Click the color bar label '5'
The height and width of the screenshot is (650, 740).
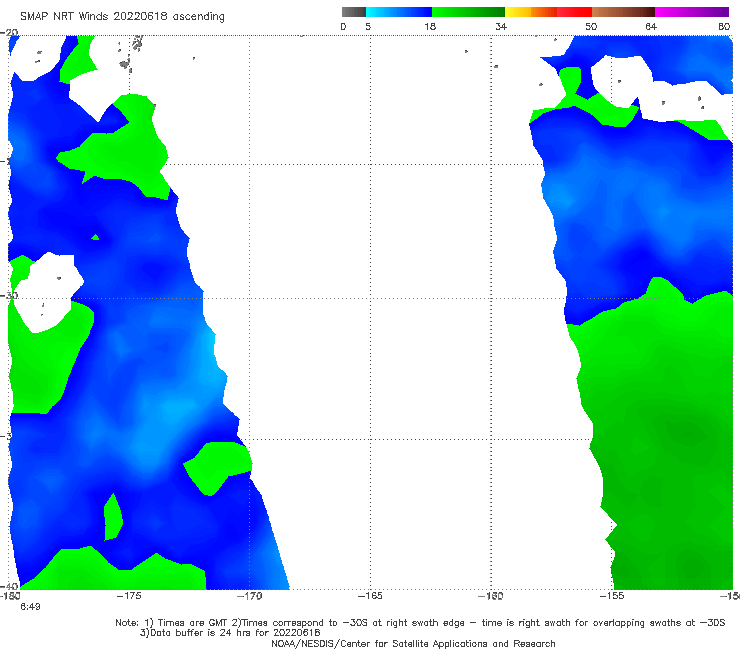click(x=368, y=26)
